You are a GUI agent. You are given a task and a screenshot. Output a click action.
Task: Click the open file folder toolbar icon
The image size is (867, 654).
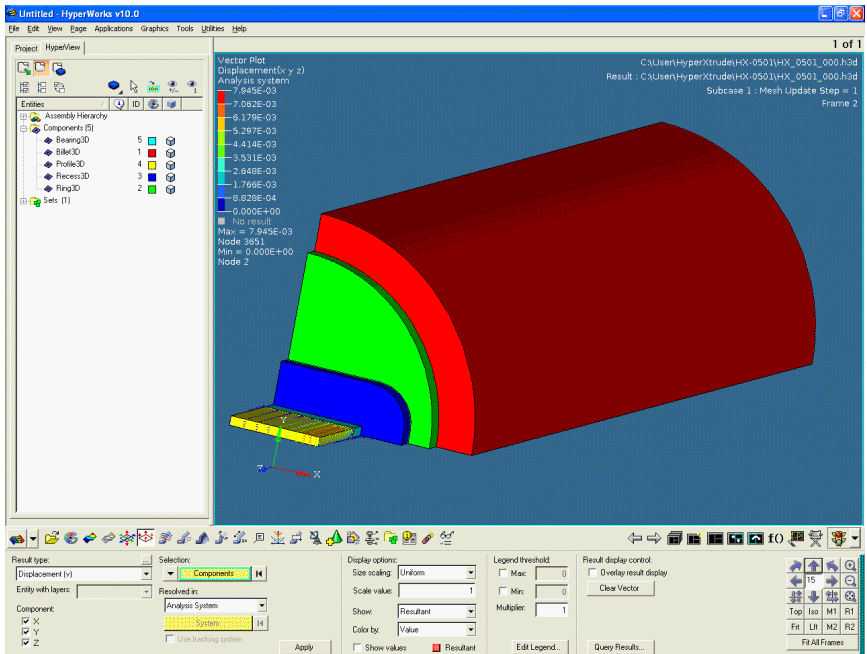click(x=53, y=538)
